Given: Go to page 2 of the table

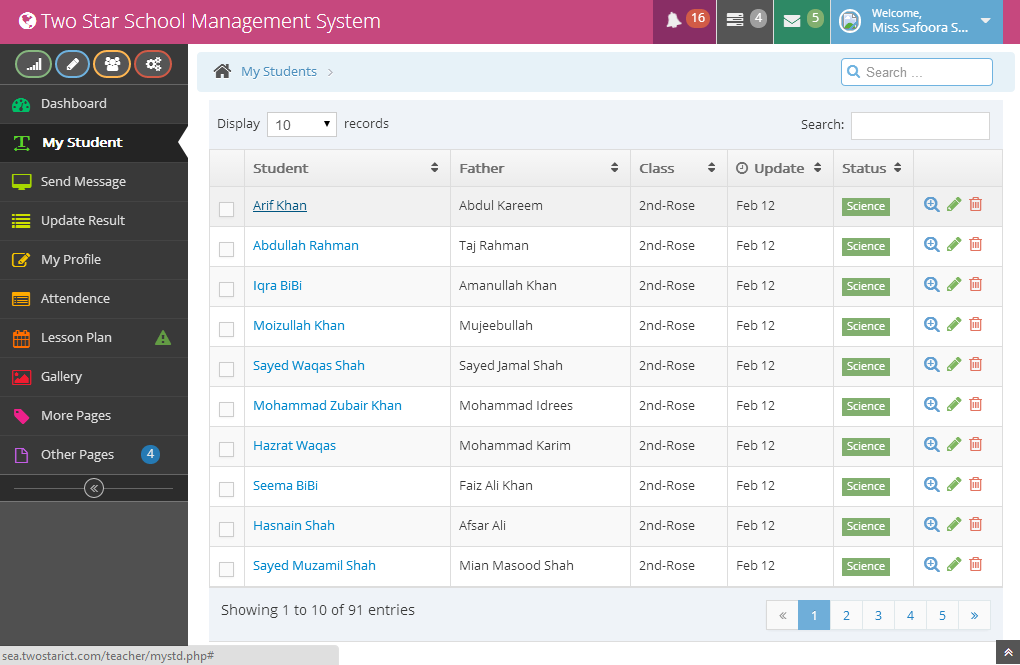Looking at the screenshot, I should point(846,615).
